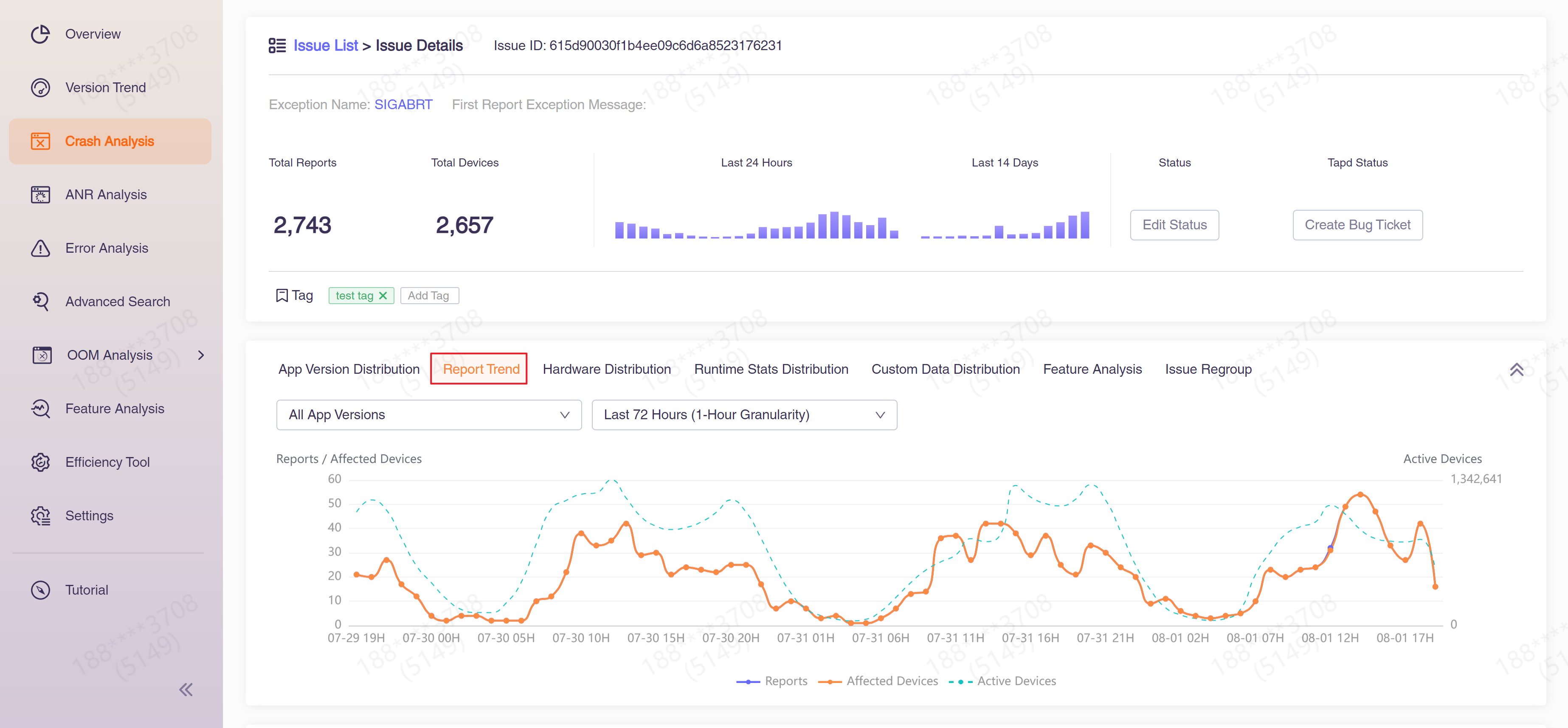
Task: Open the Overview sidebar icon
Action: coord(40,34)
